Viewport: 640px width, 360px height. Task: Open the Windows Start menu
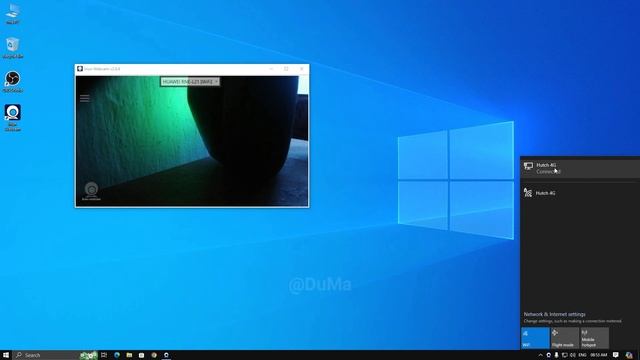tap(6, 355)
